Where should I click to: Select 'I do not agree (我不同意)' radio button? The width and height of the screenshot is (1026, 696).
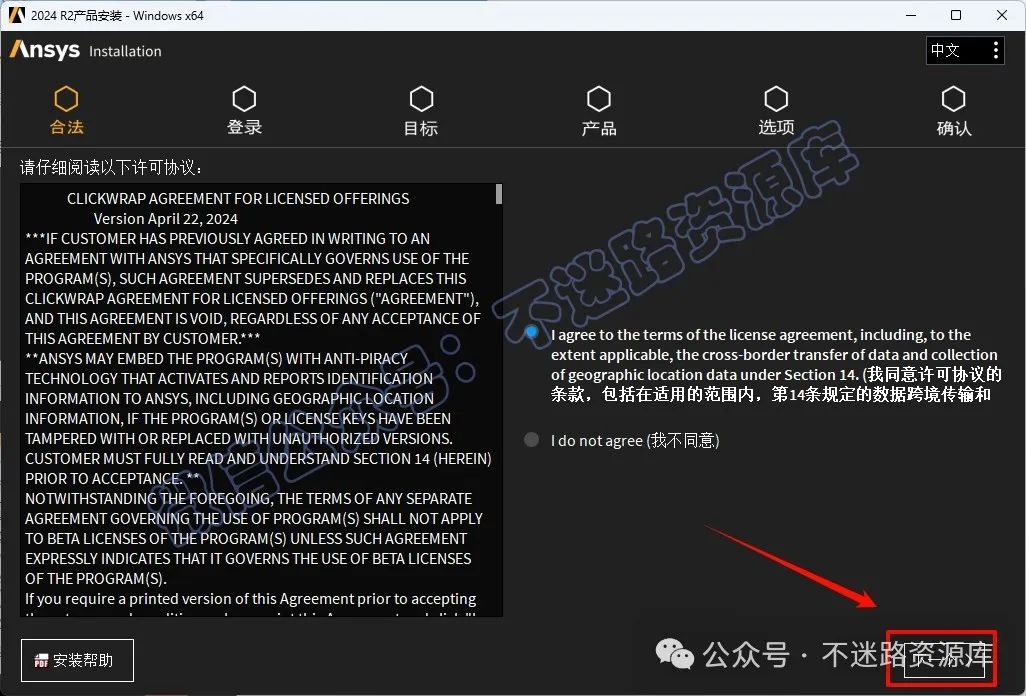pyautogui.click(x=531, y=440)
